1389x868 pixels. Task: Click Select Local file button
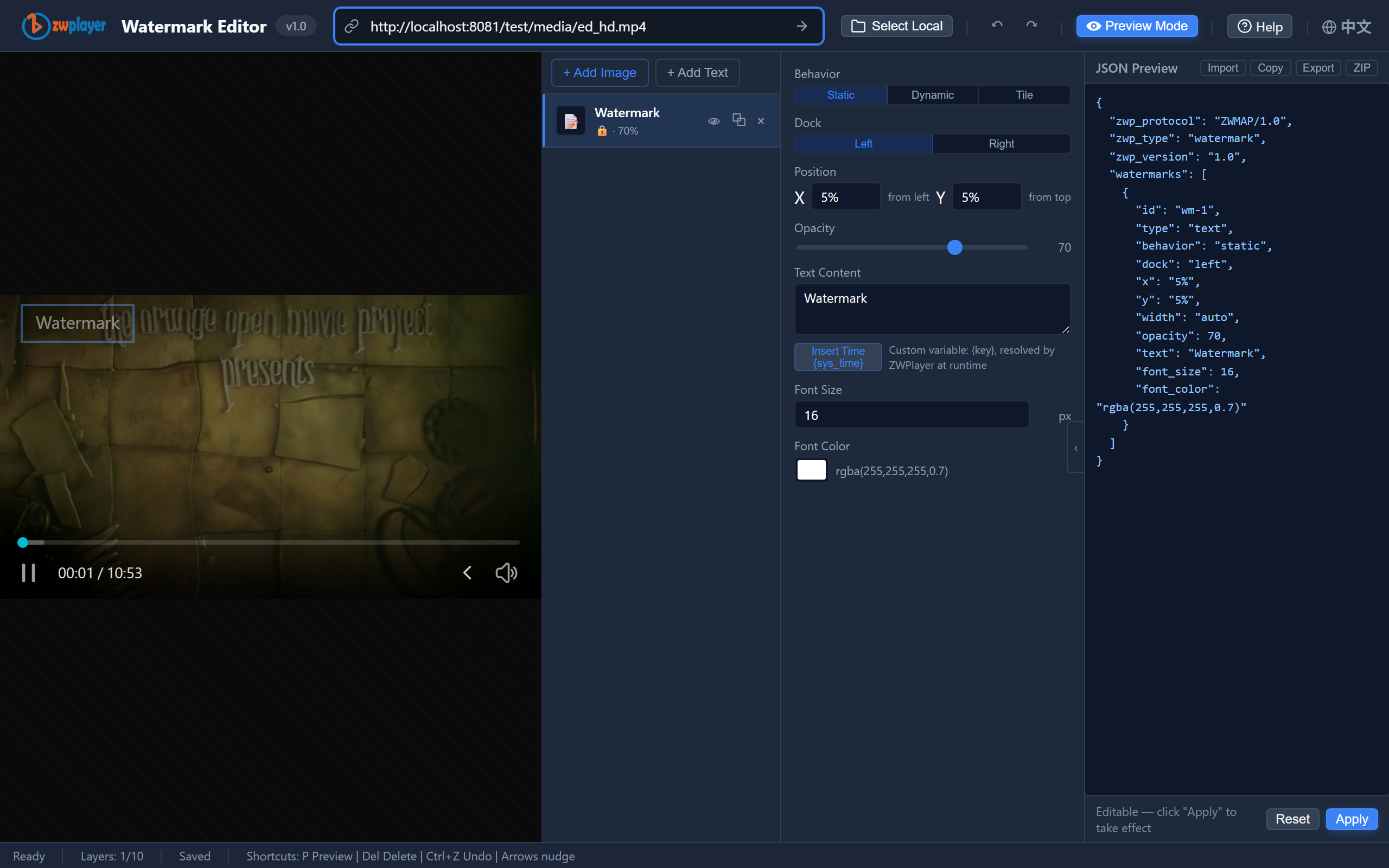click(x=896, y=27)
